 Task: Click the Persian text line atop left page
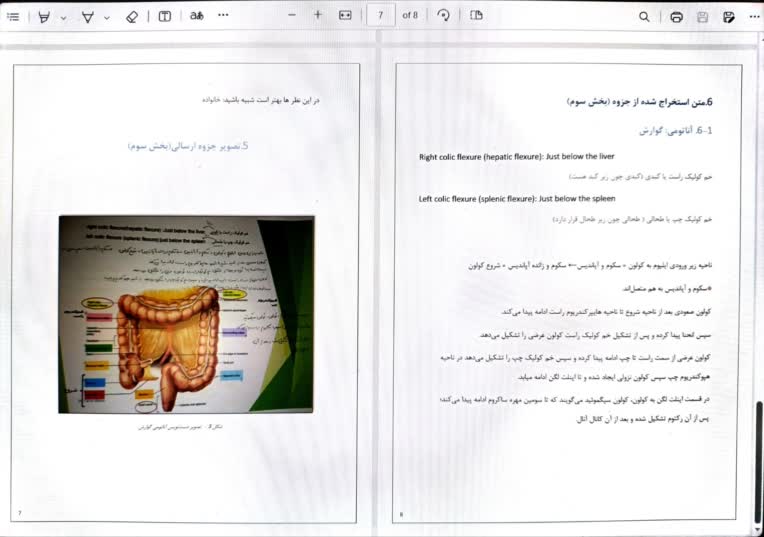click(261, 100)
